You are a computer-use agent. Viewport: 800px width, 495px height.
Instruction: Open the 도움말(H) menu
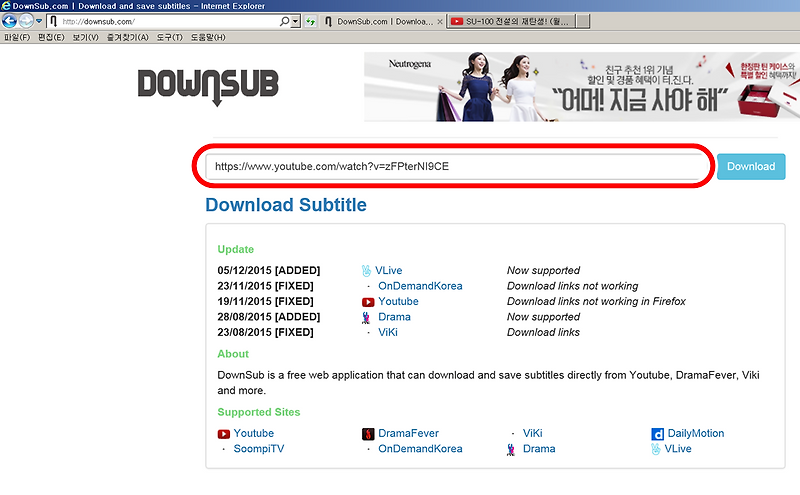tap(208, 37)
